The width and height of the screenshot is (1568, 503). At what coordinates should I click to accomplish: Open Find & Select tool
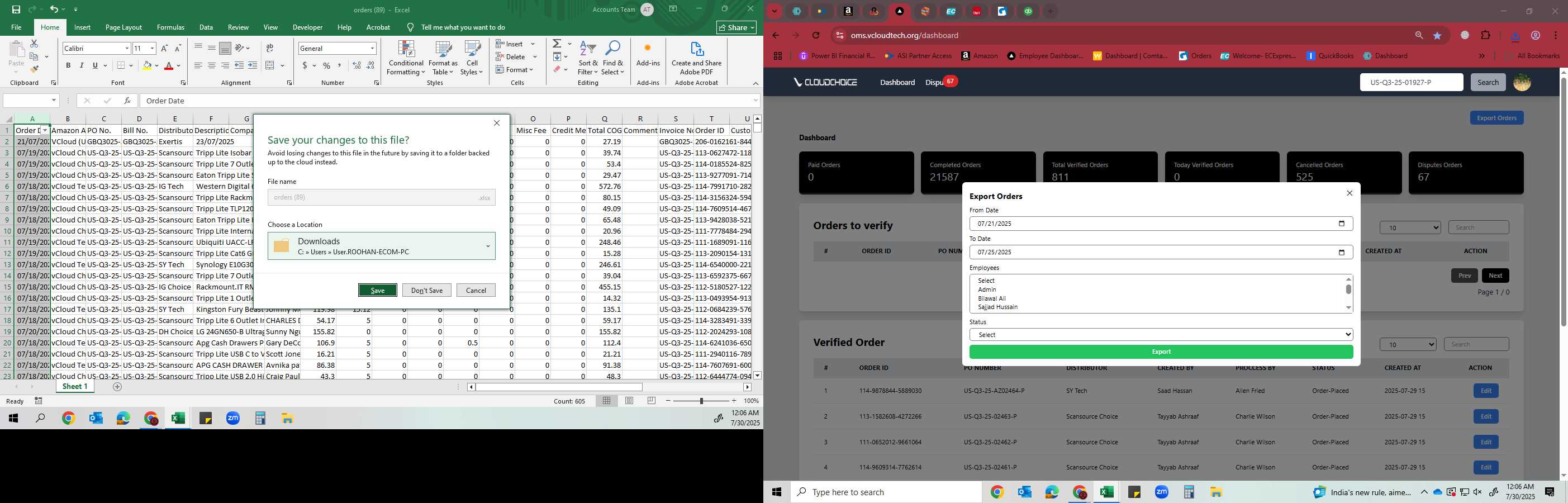pos(613,59)
